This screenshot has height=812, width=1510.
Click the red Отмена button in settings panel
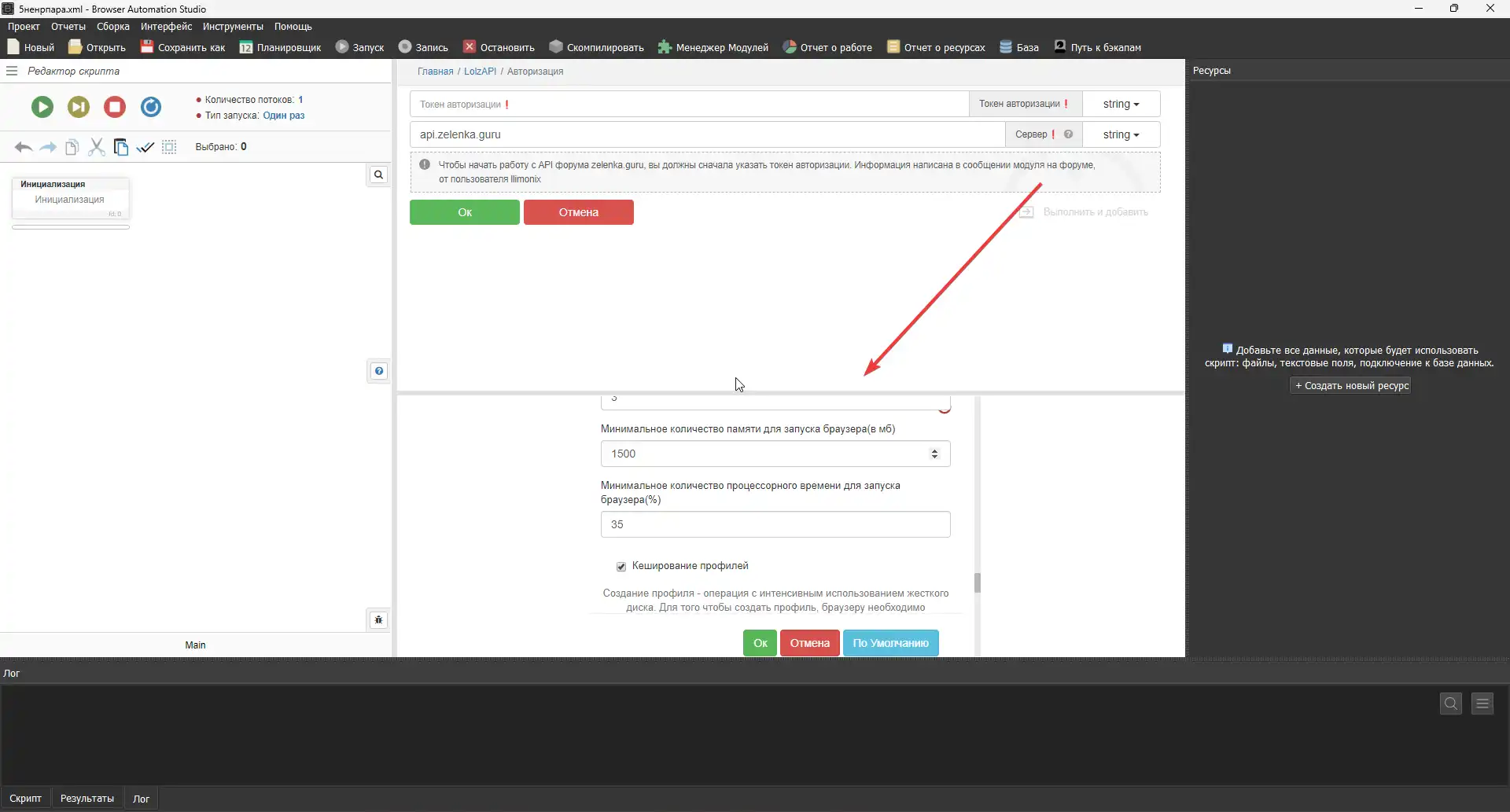[809, 643]
